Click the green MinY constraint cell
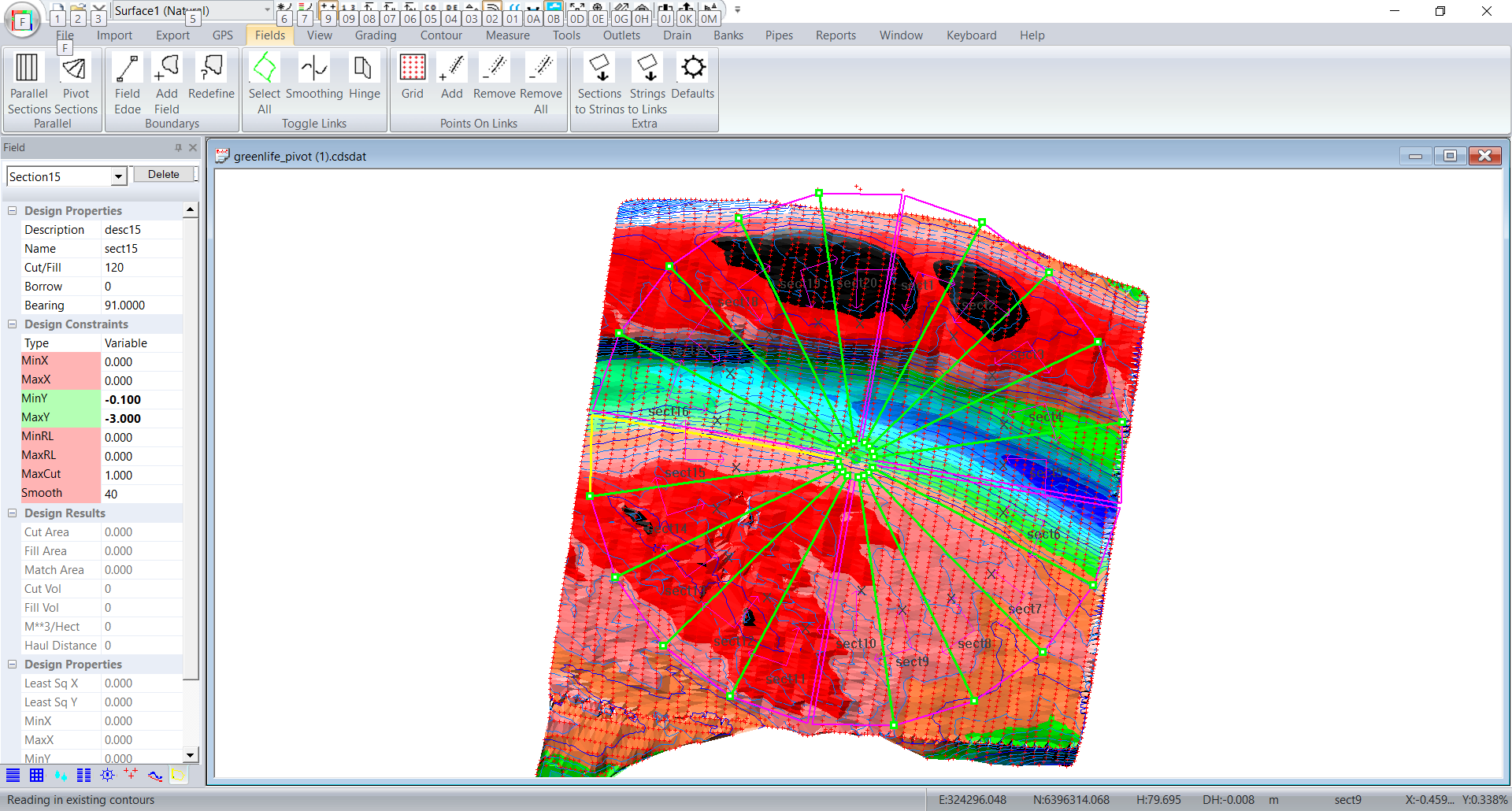The width and height of the screenshot is (1512, 811). point(61,399)
